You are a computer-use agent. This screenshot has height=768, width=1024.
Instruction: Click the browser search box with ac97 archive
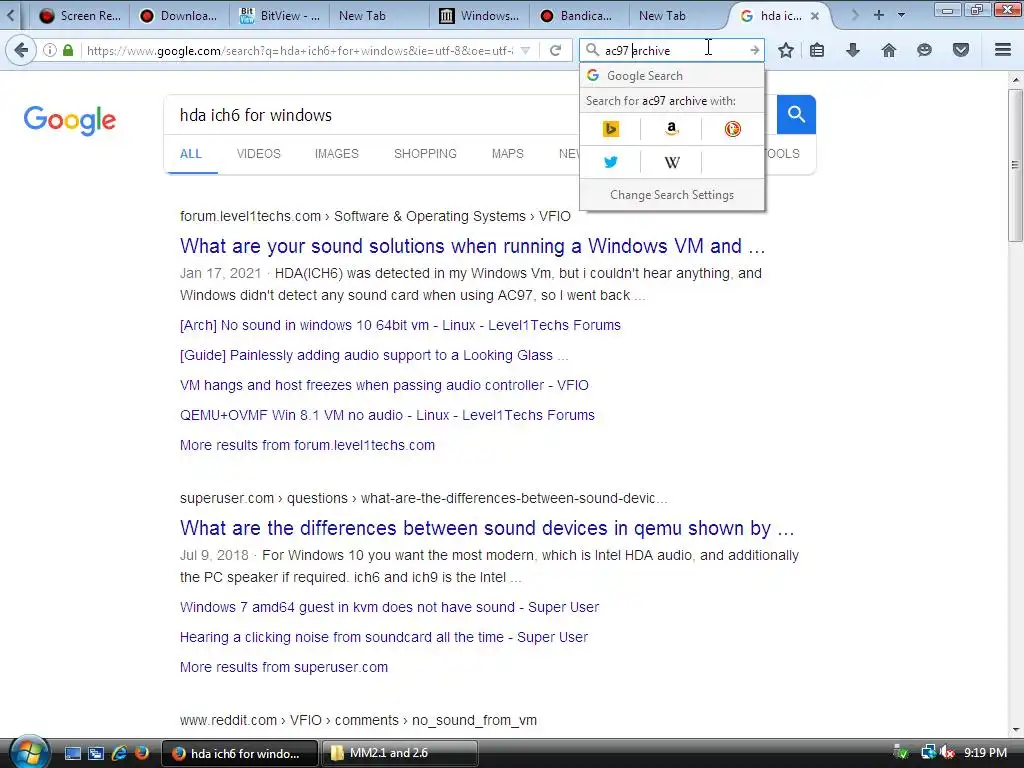(673, 50)
